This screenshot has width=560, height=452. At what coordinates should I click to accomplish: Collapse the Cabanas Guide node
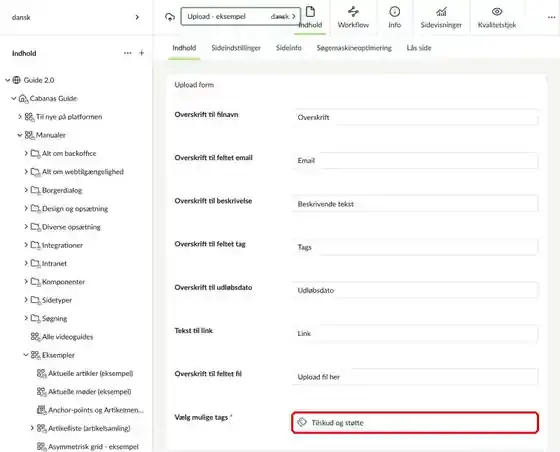pyautogui.click(x=14, y=98)
